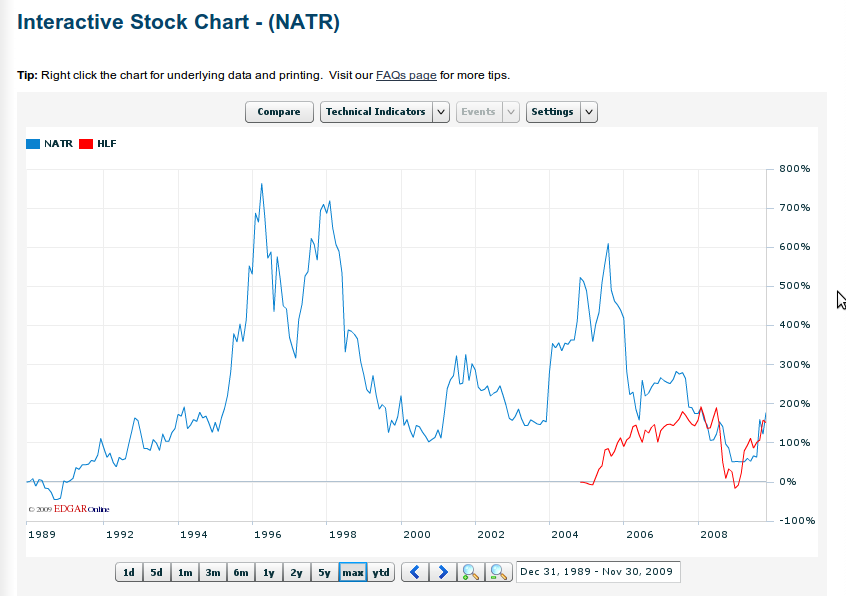Switch to the 6m time range
The height and width of the screenshot is (596, 846).
(x=241, y=572)
